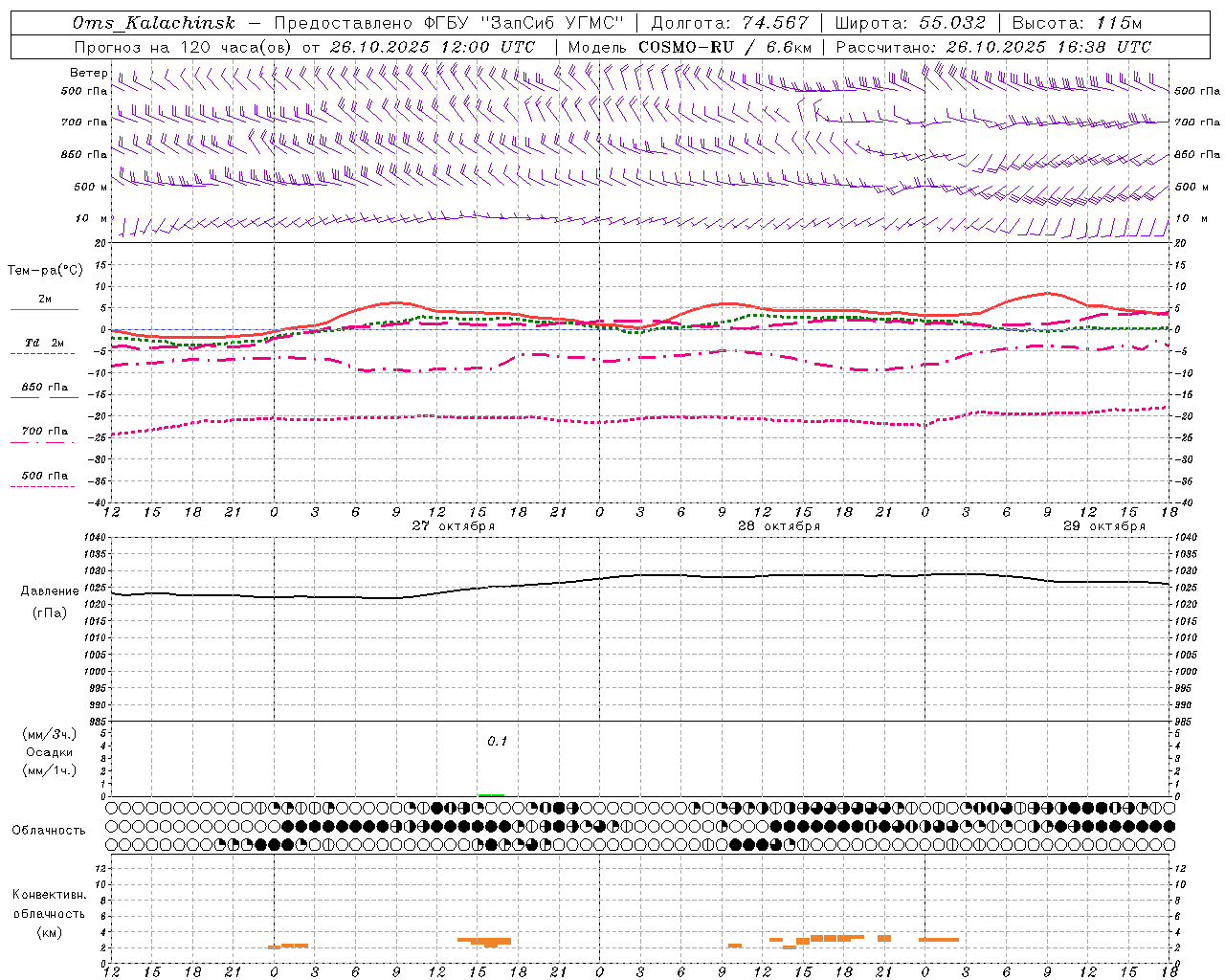Click the dotted line sample under temperature legend 500 гПа
The height and width of the screenshot is (980, 1225).
[43, 486]
